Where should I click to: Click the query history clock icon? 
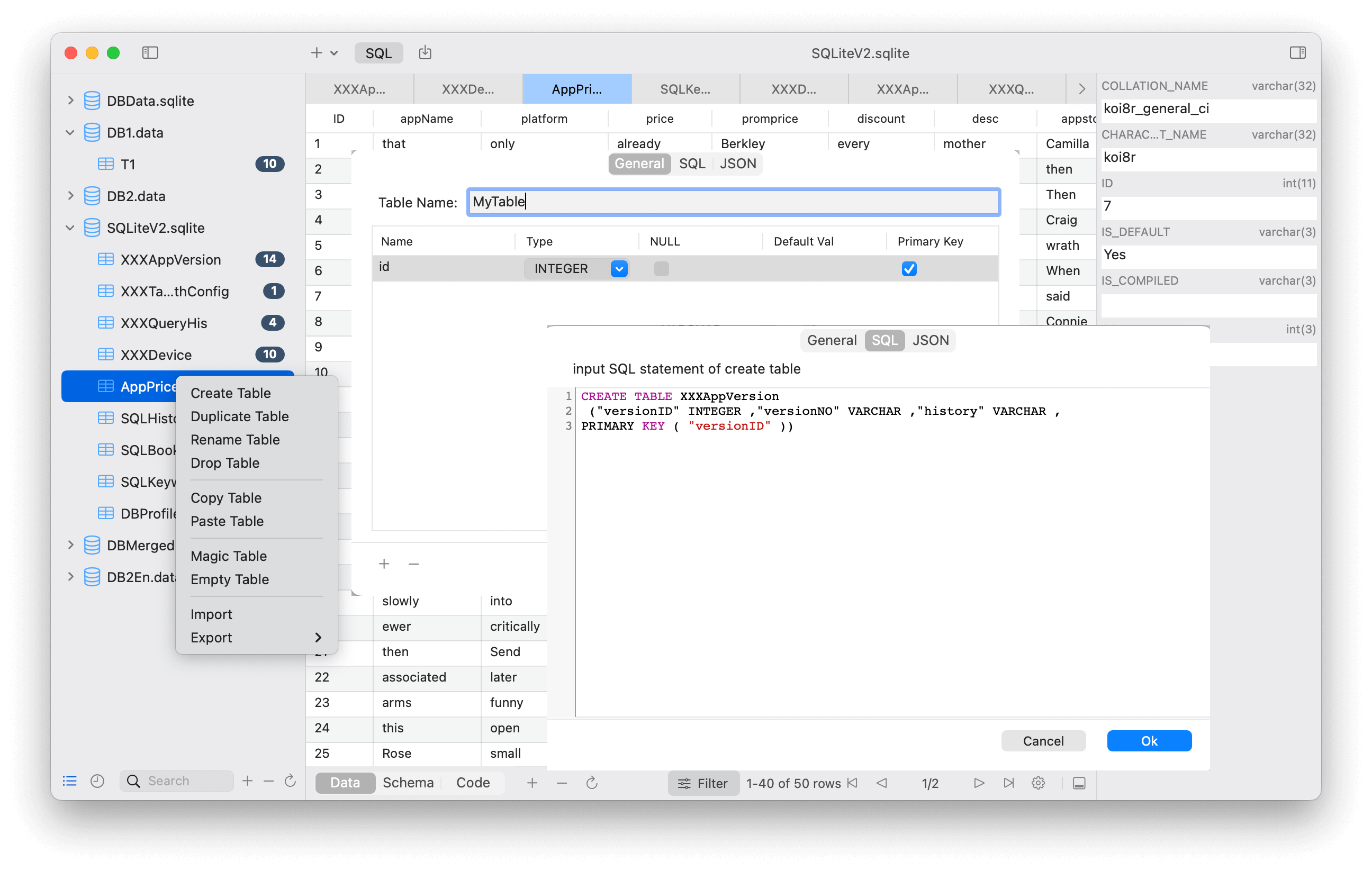point(97,781)
